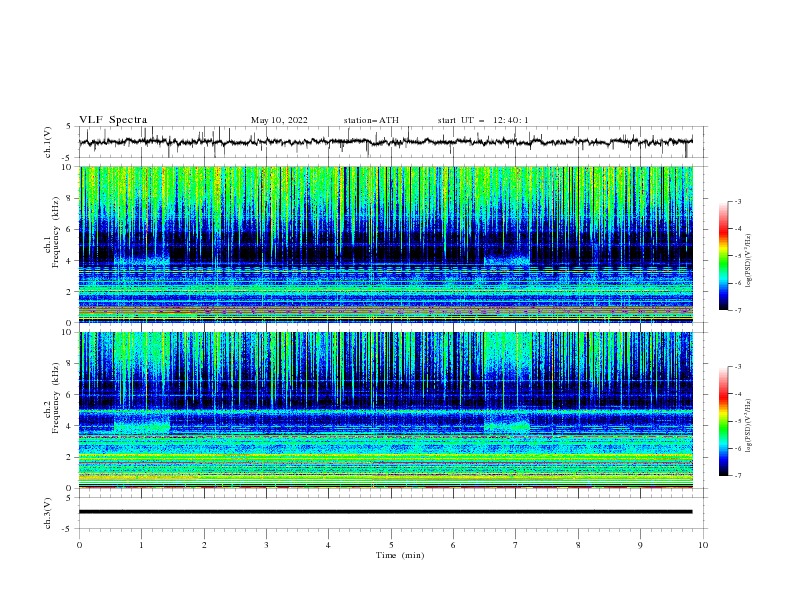Screen dimensions: 792x612
Task: Click time axis tick label '10'
Action: pyautogui.click(x=703, y=545)
